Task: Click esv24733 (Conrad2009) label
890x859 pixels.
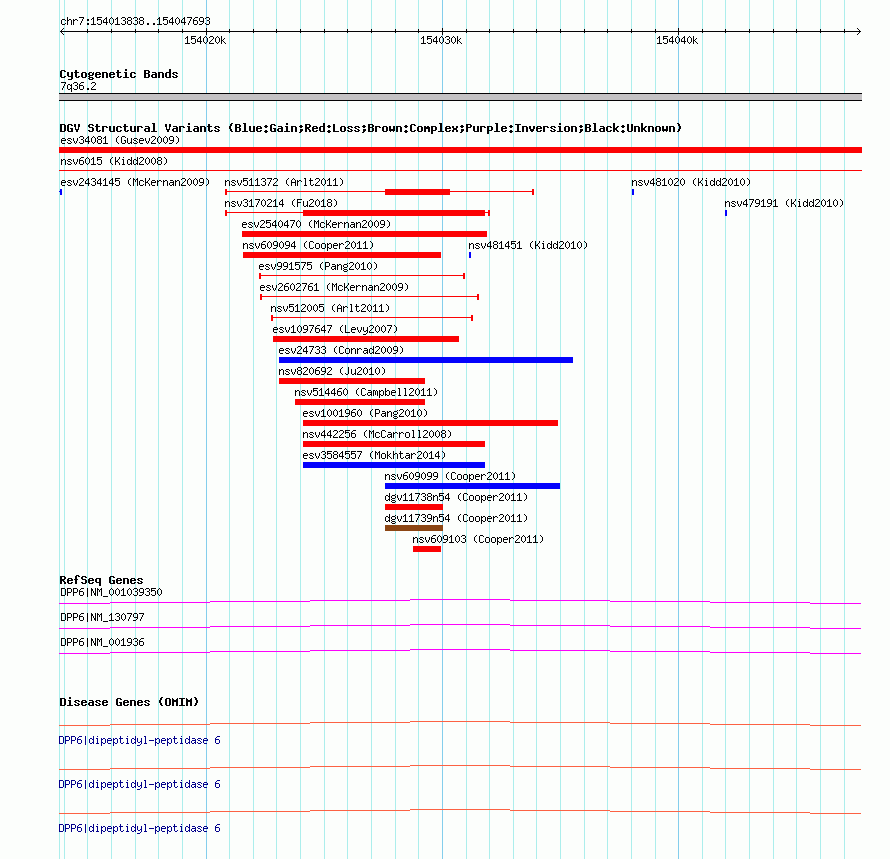Action: coord(341,350)
